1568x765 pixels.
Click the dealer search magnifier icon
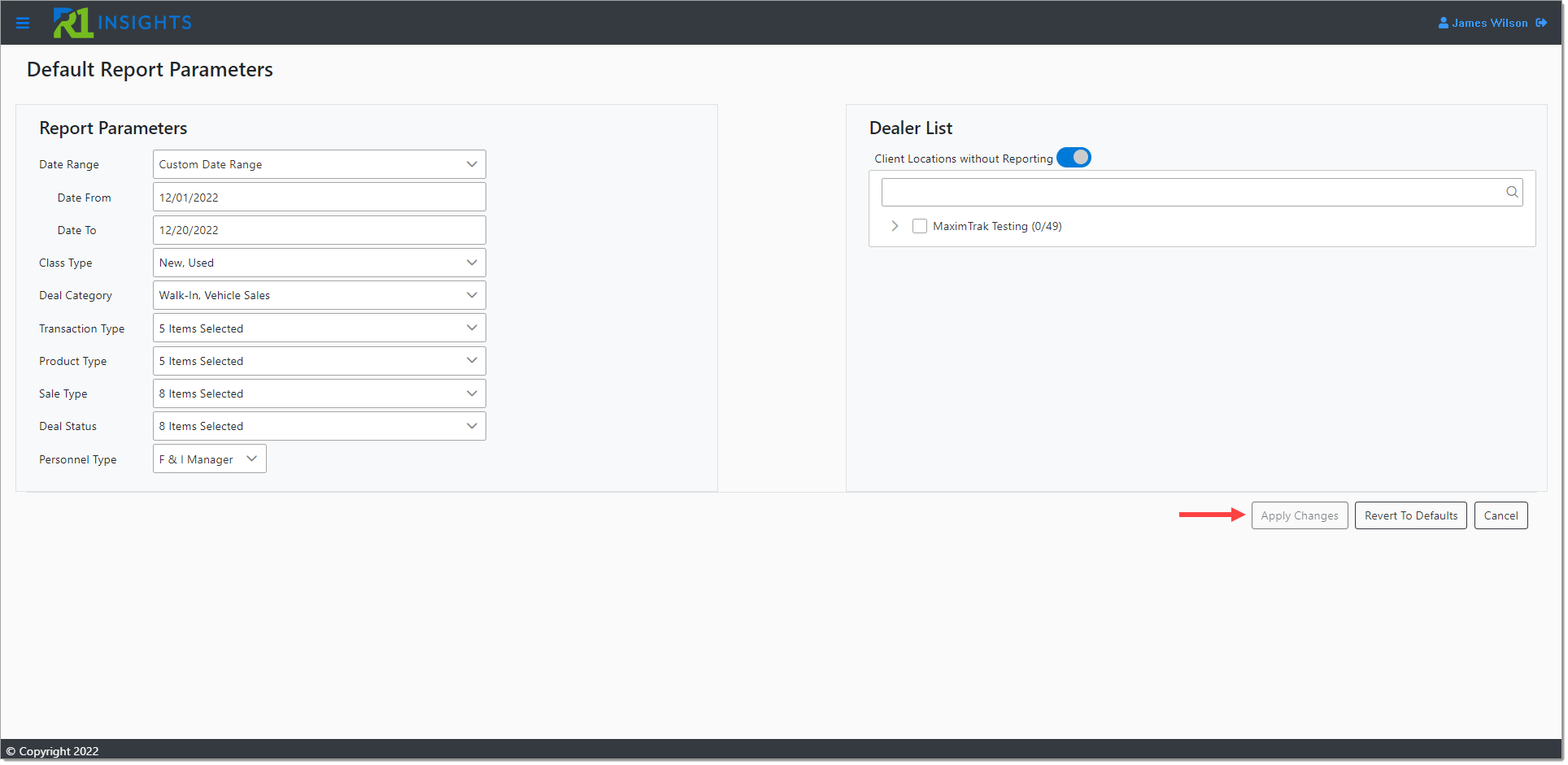pos(1512,193)
